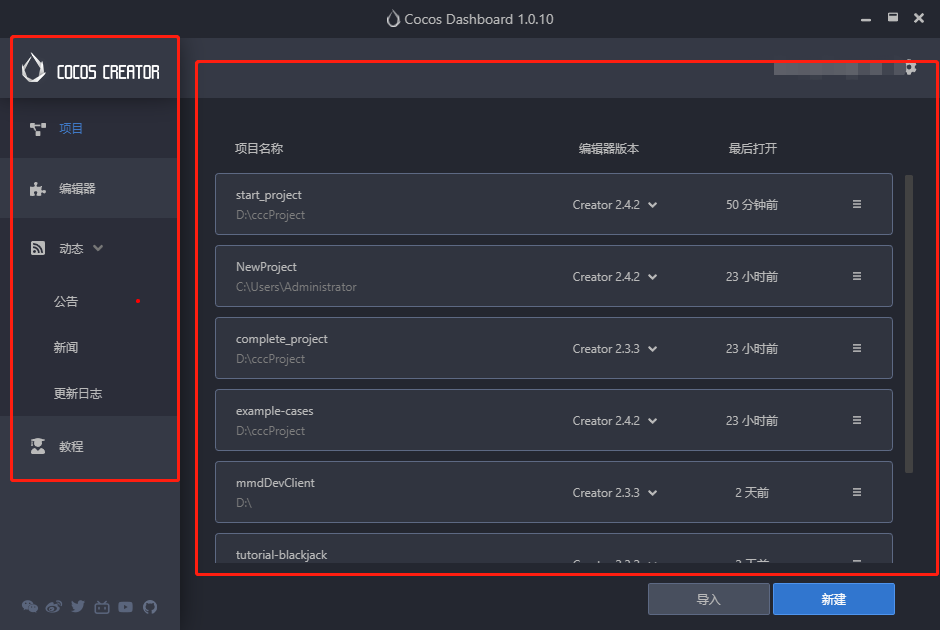Click the 2 天前 time for mmdDevClient
The width and height of the screenshot is (940, 630).
point(752,493)
